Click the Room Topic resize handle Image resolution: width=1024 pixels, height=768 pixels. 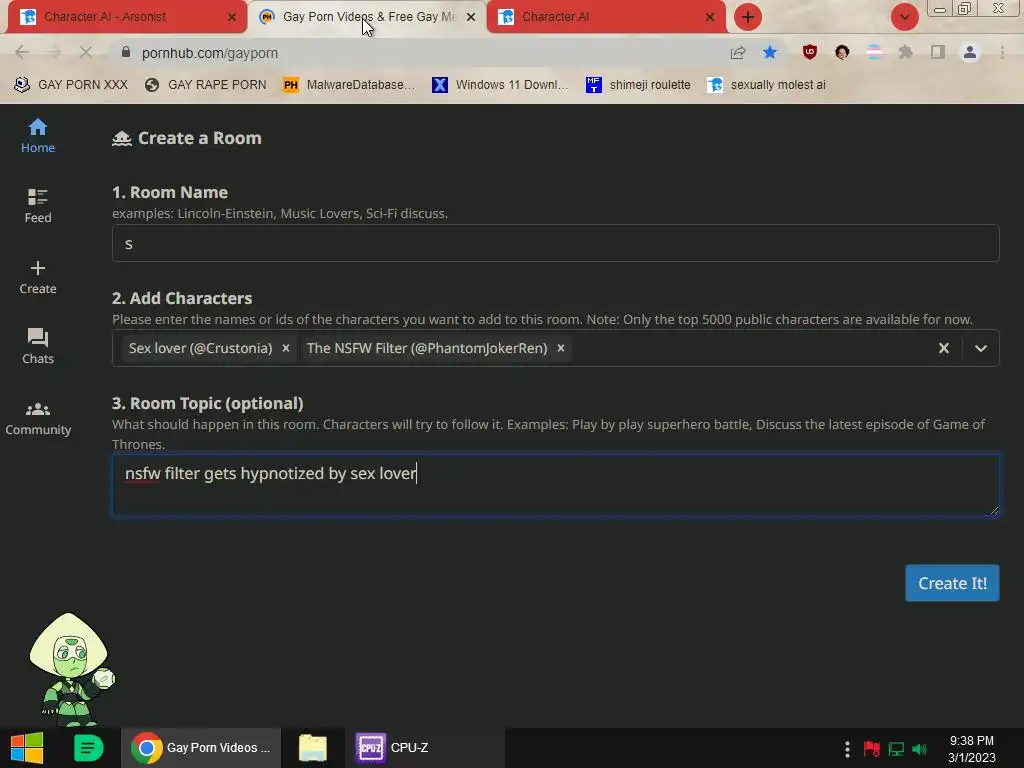coord(994,511)
